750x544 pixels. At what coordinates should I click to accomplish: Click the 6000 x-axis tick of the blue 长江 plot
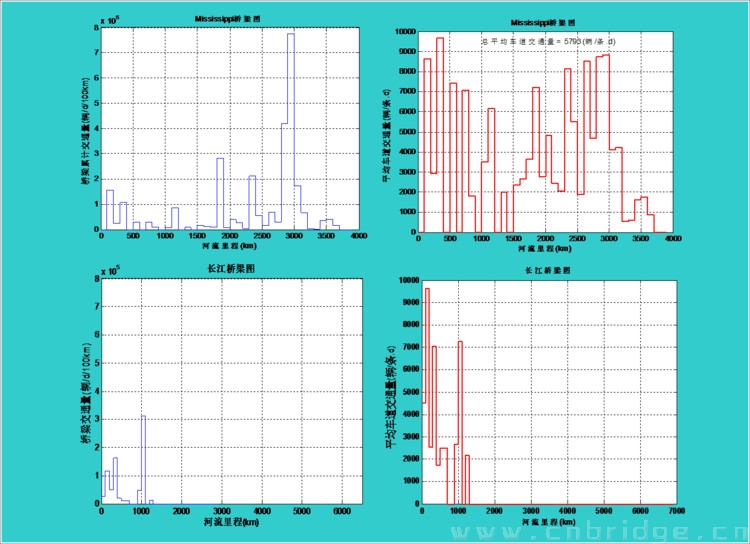coord(342,511)
